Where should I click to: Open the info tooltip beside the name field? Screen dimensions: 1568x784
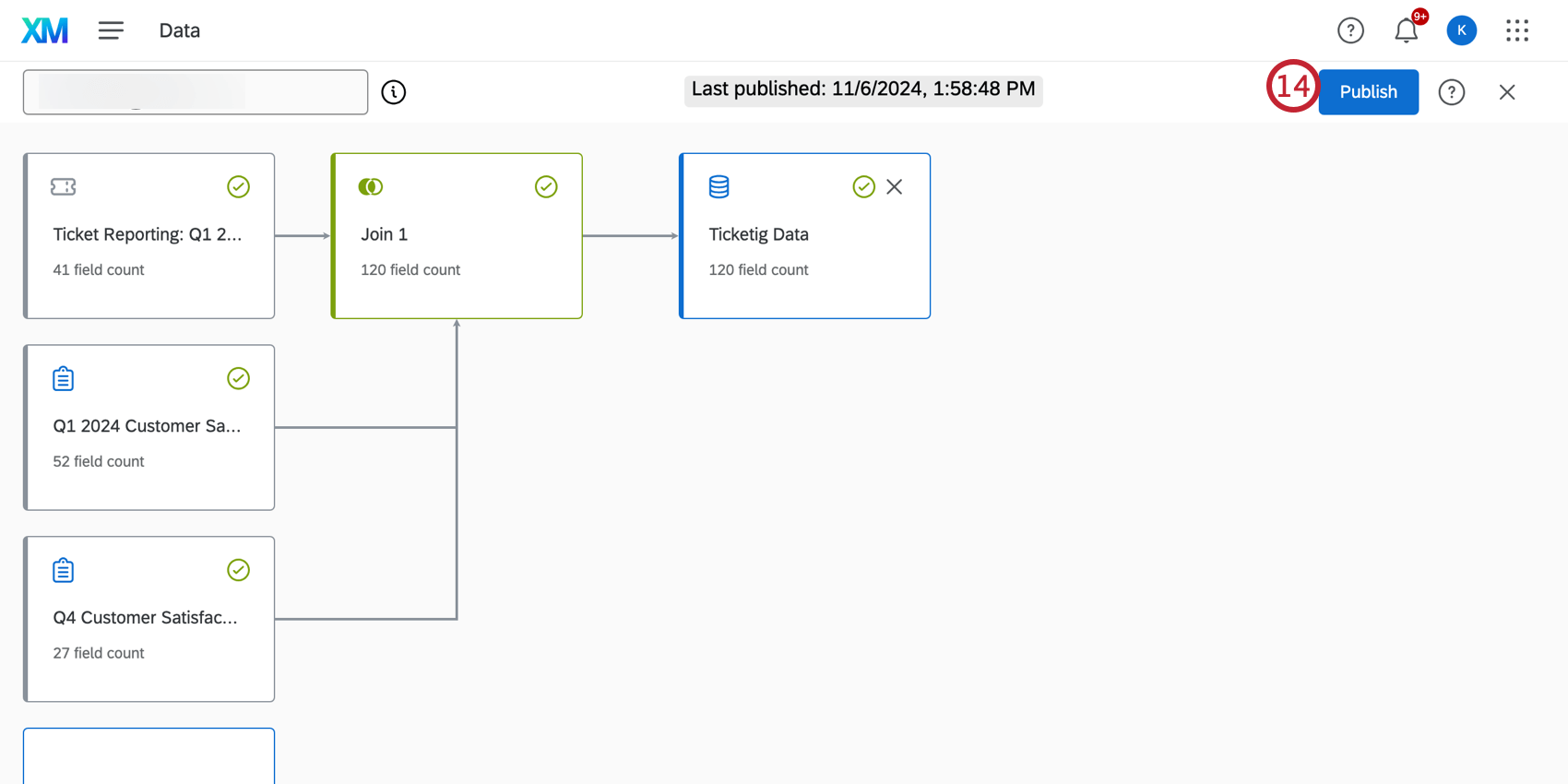pos(394,91)
